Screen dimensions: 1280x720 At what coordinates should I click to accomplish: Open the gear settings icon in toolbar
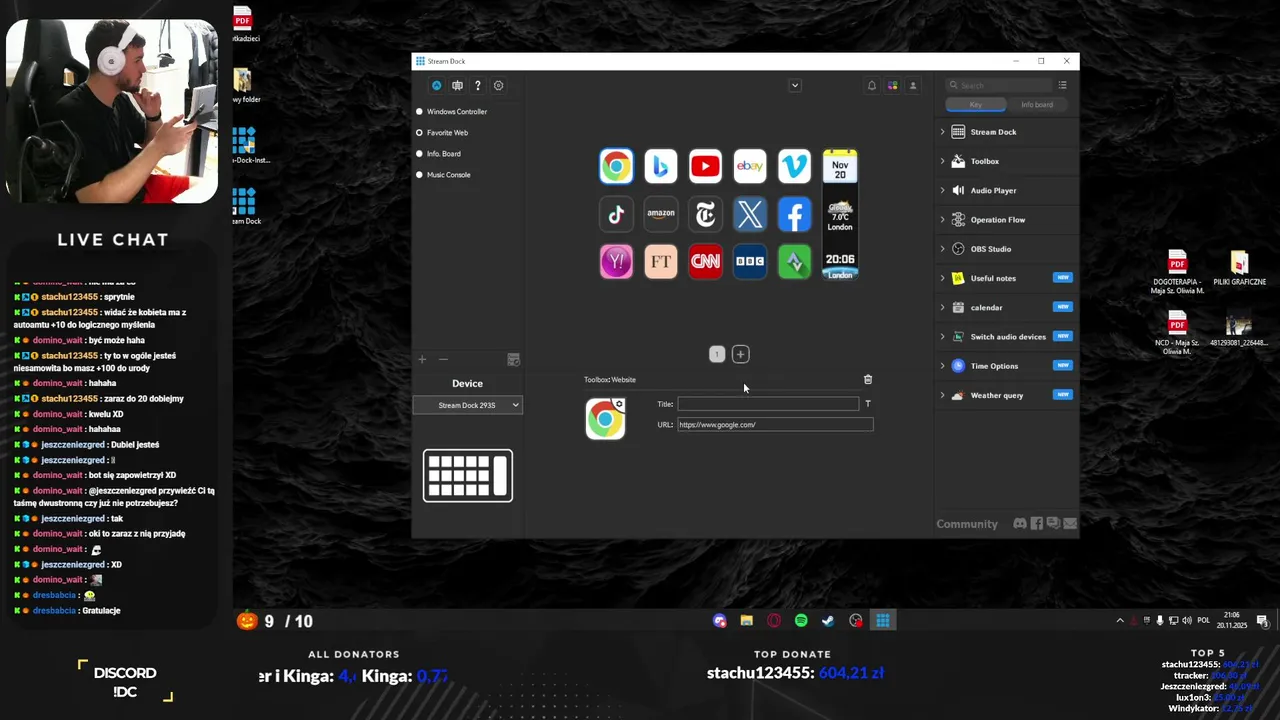[499, 86]
